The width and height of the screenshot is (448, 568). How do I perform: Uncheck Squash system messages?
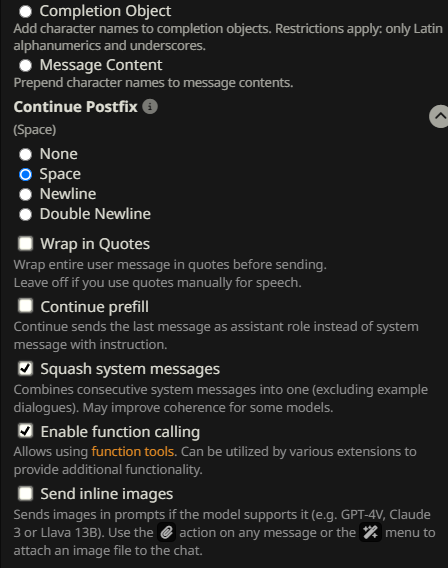point(25,368)
